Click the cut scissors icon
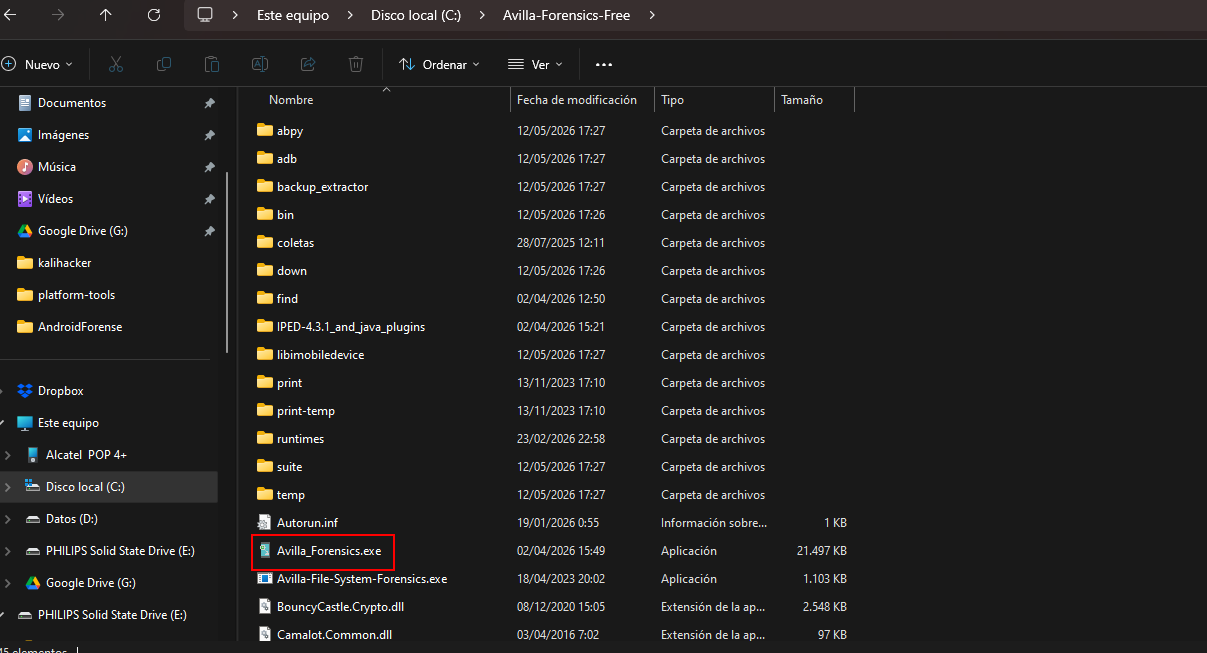The image size is (1207, 653). click(x=115, y=64)
